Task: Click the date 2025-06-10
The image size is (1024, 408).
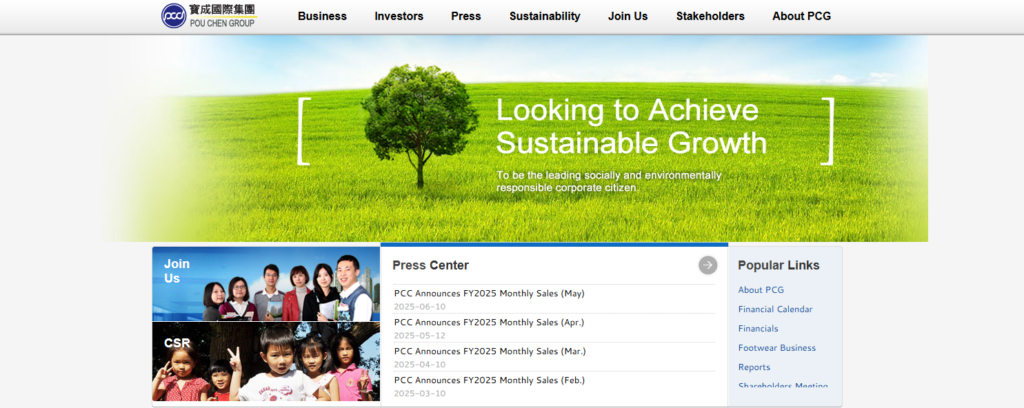Action: 420,307
